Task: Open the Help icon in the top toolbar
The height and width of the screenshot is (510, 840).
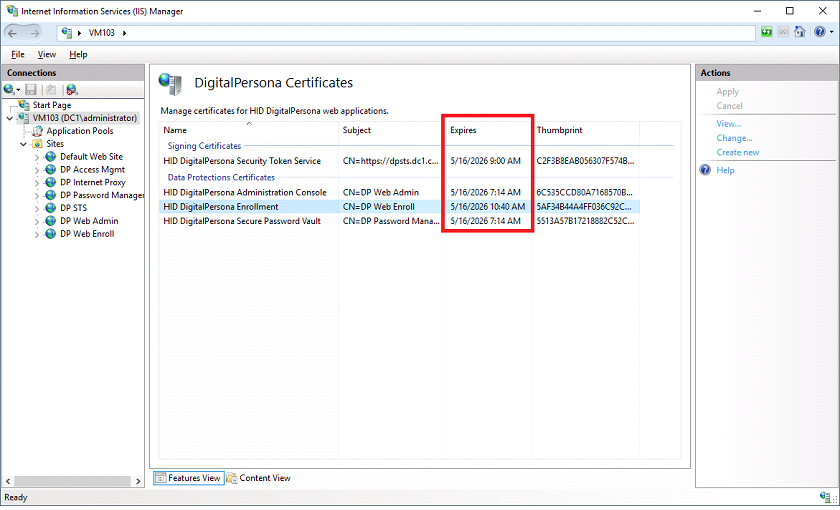Action: [818, 32]
